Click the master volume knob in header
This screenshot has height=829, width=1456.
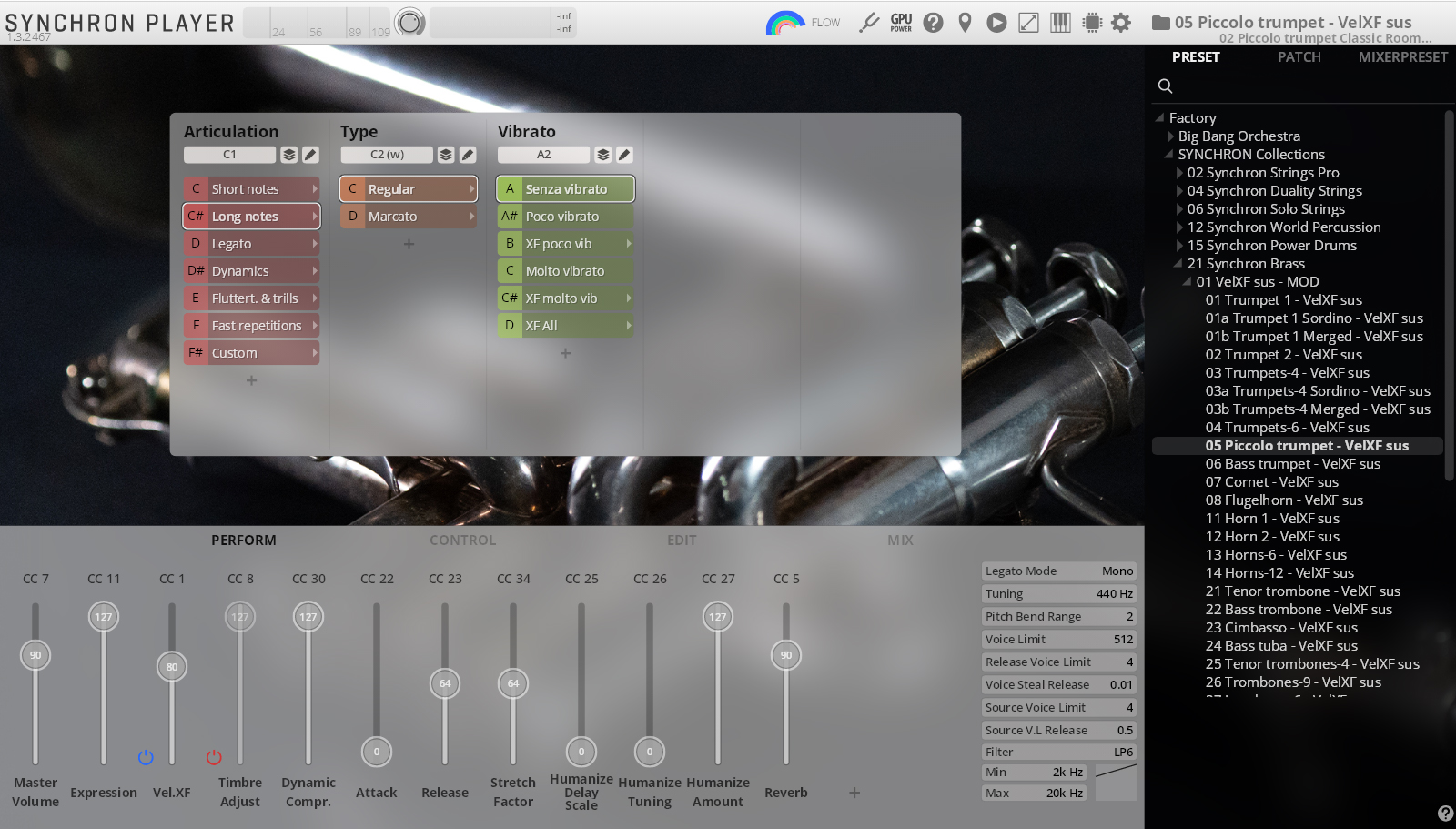410,22
